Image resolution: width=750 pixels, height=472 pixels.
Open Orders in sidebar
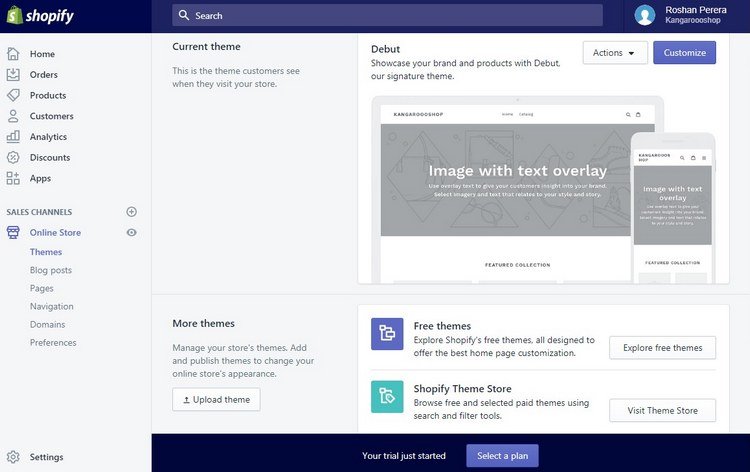(44, 75)
